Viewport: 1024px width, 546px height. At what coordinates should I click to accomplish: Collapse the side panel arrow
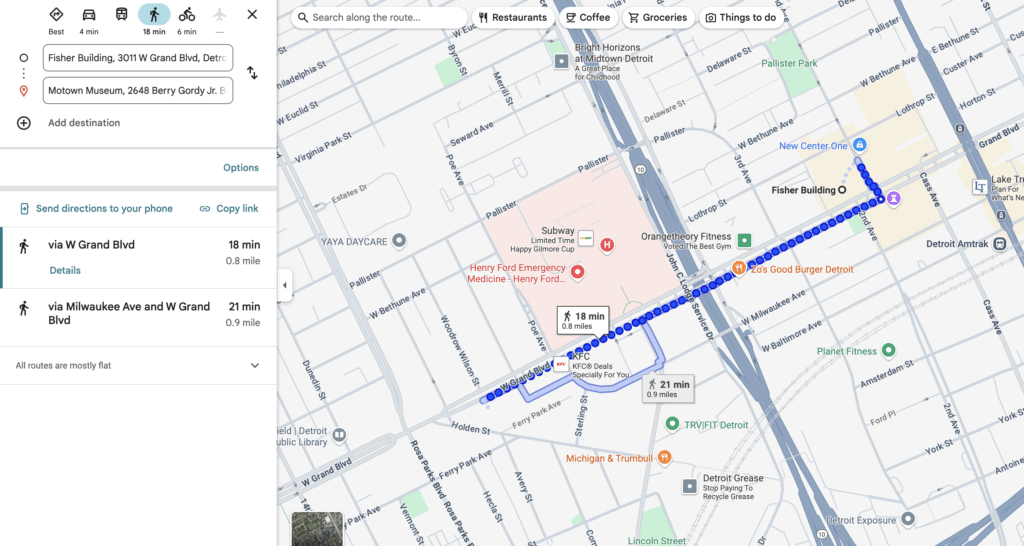pyautogui.click(x=284, y=285)
